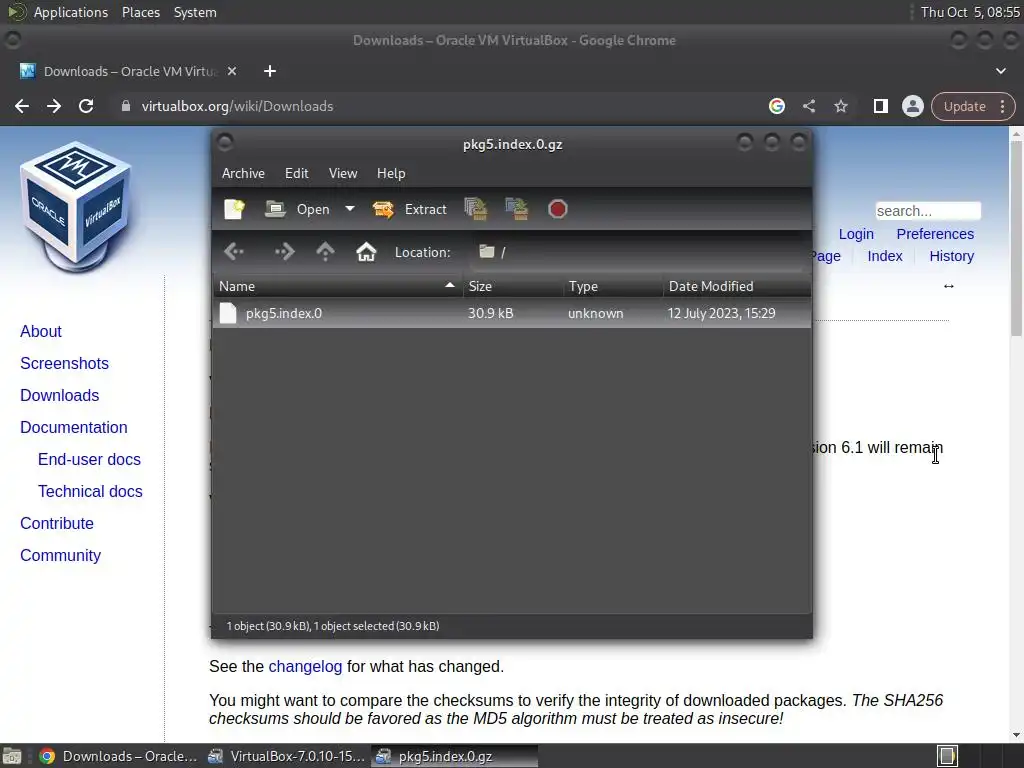Open the changelog link
Viewport: 1024px width, 768px height.
(305, 667)
